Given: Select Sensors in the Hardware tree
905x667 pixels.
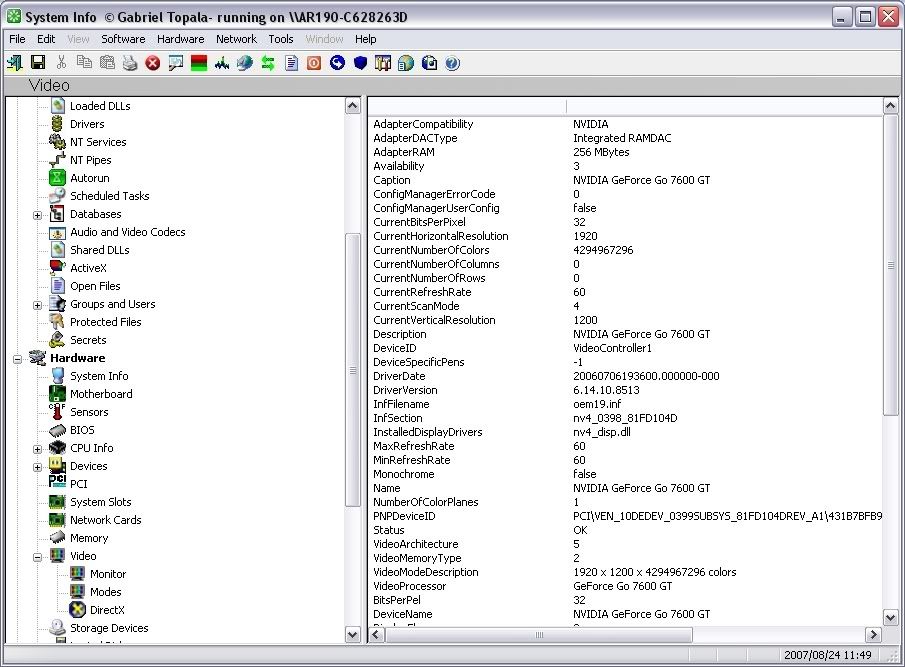Looking at the screenshot, I should (x=89, y=411).
